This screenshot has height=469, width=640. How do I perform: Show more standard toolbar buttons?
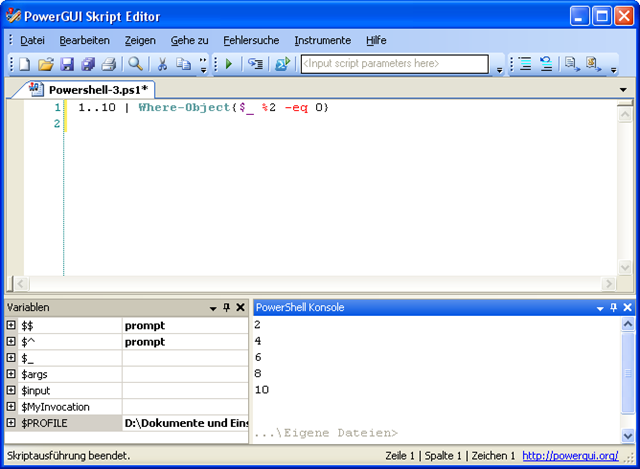[203, 65]
